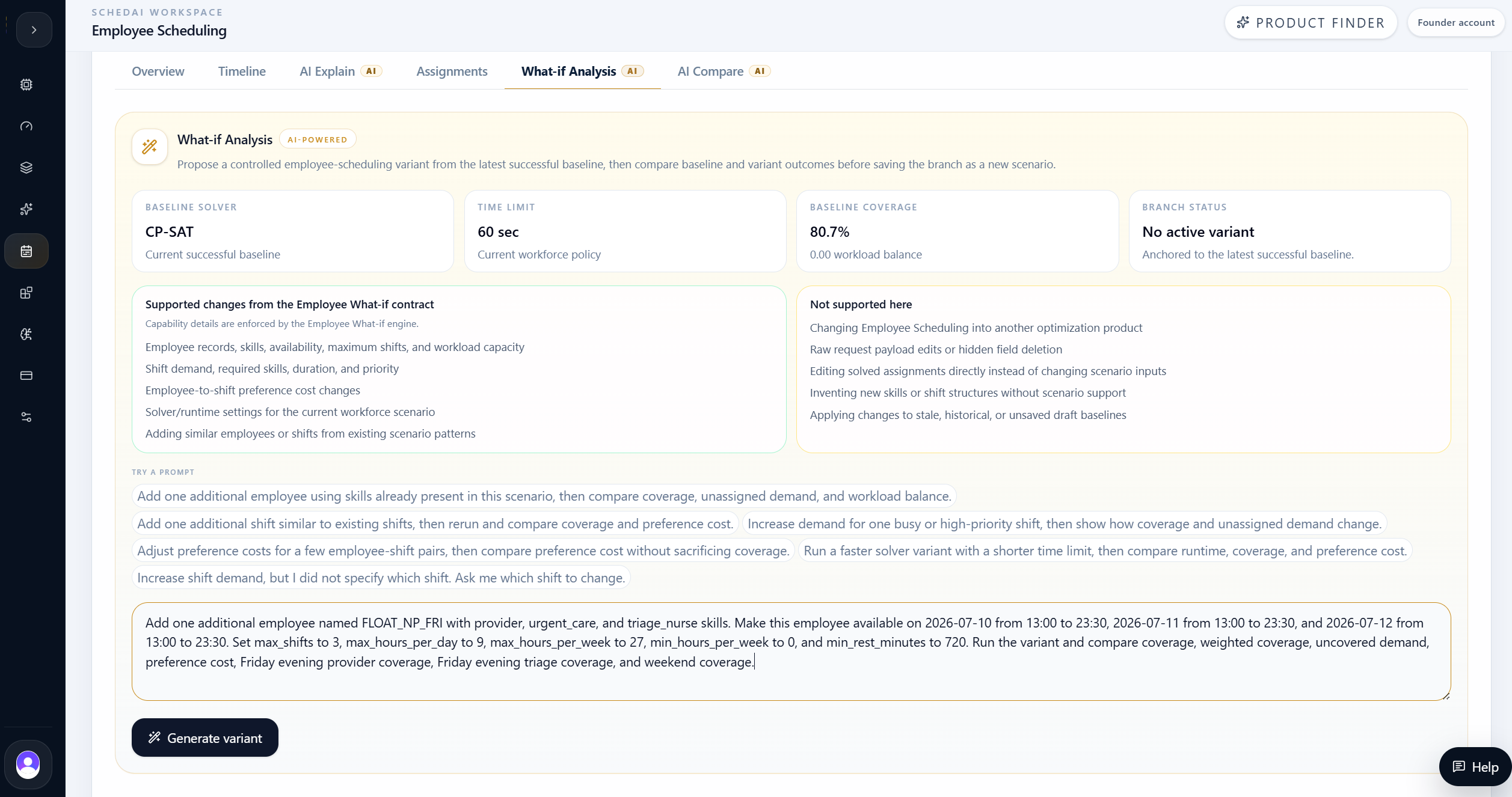The height and width of the screenshot is (797, 1512).
Task: Open the grid-plus apps icon in sidebar
Action: (26, 293)
